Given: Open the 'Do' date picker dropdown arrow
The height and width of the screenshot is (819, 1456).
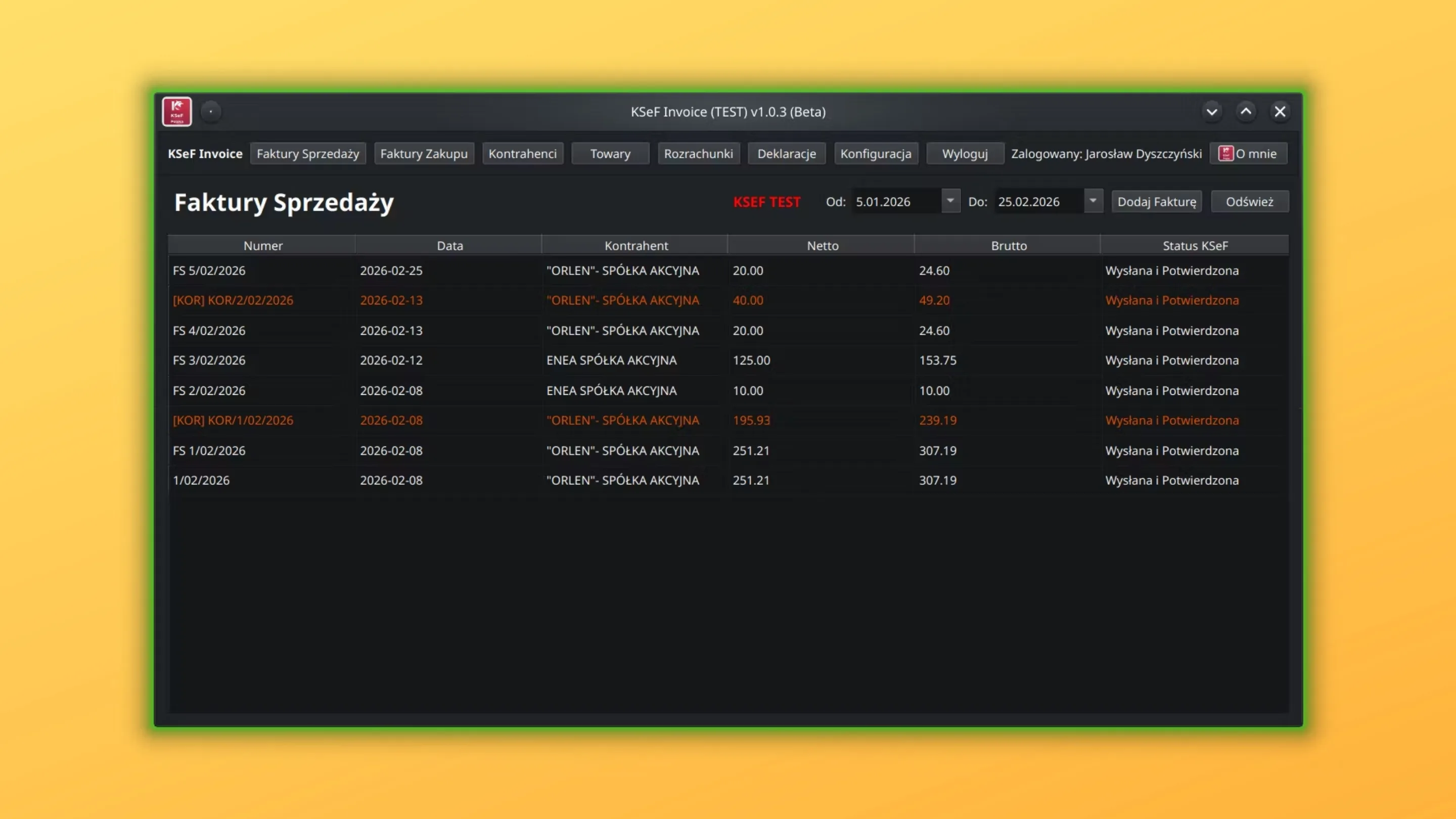Looking at the screenshot, I should pyautogui.click(x=1092, y=201).
